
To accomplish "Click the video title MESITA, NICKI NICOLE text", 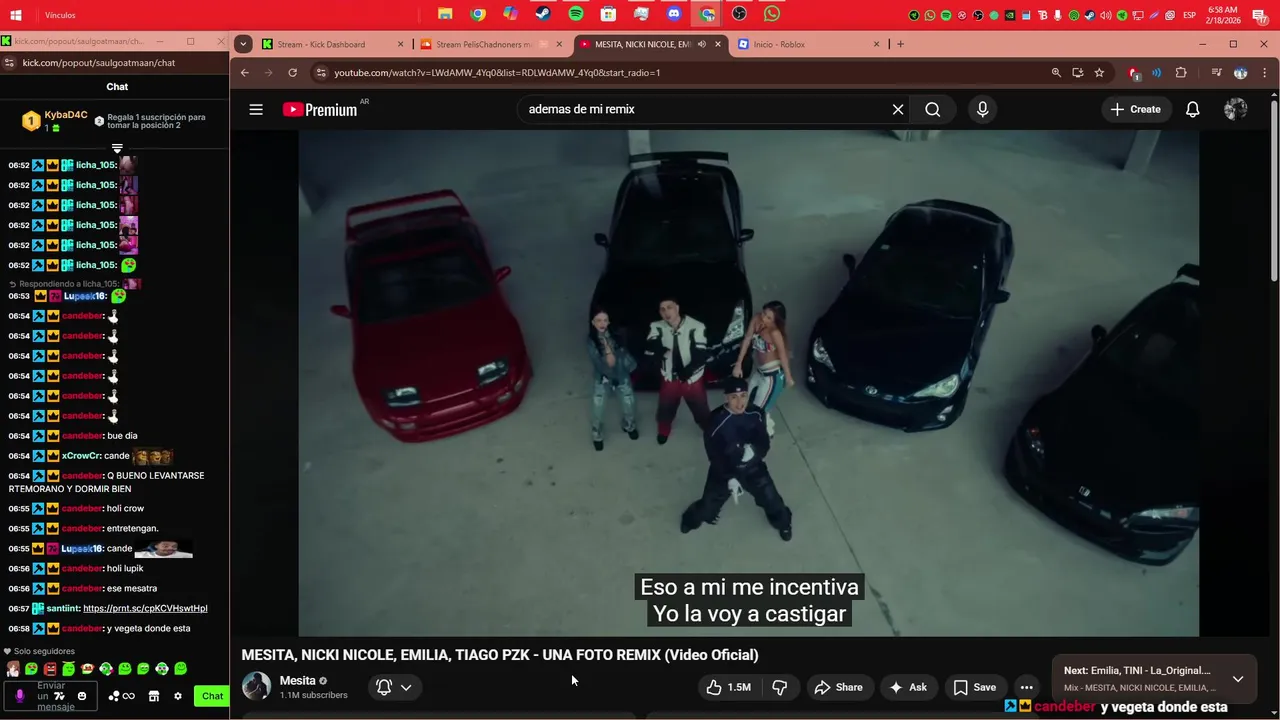I will (x=500, y=656).
